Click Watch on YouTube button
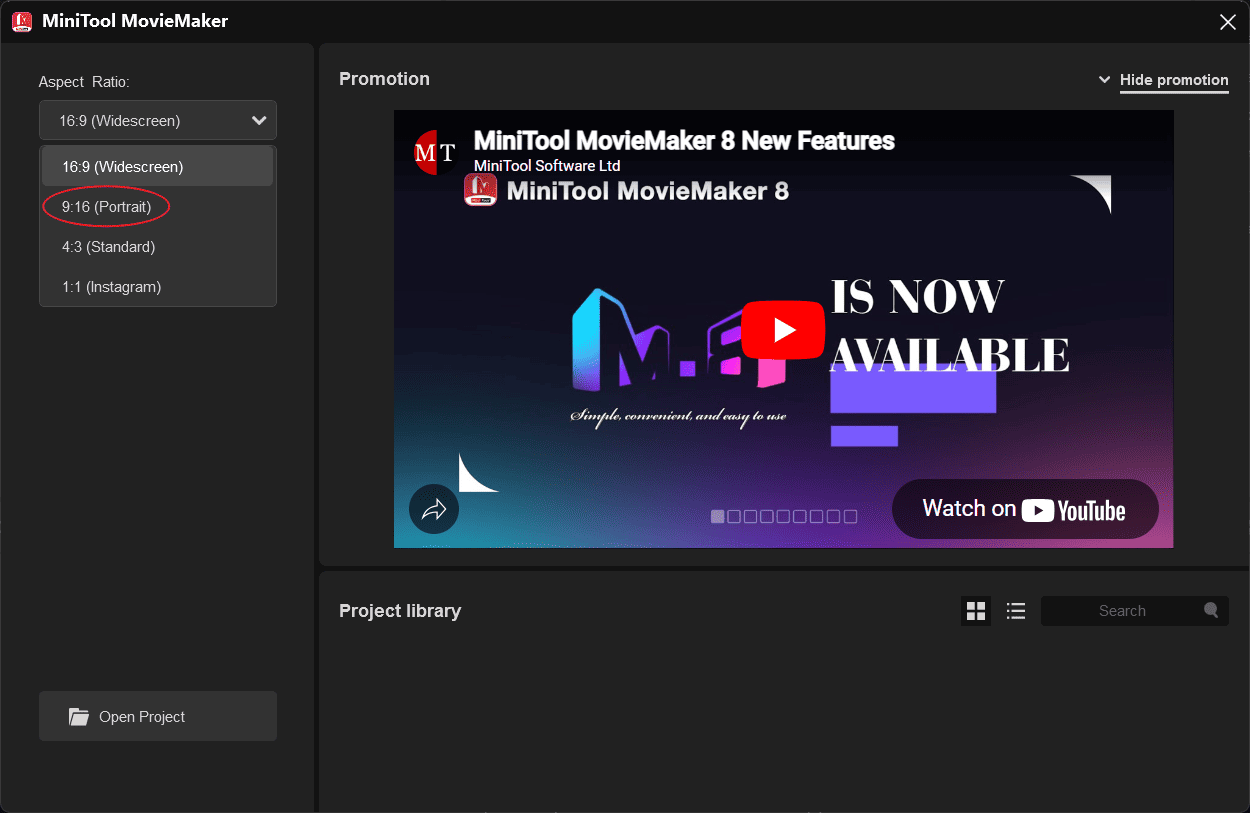Viewport: 1250px width, 813px height. [1025, 509]
